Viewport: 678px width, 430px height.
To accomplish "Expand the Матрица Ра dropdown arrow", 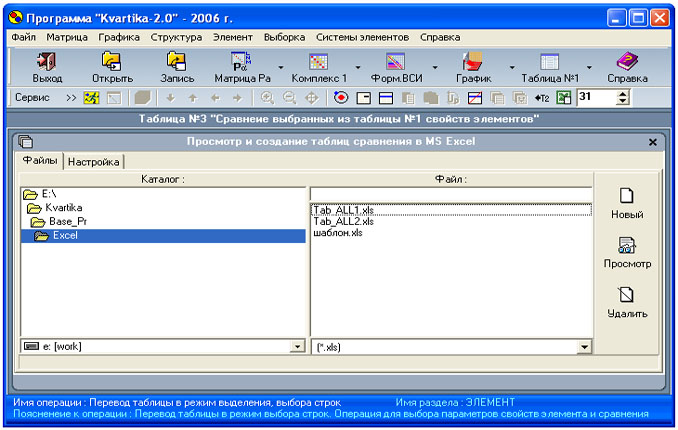I will point(281,67).
